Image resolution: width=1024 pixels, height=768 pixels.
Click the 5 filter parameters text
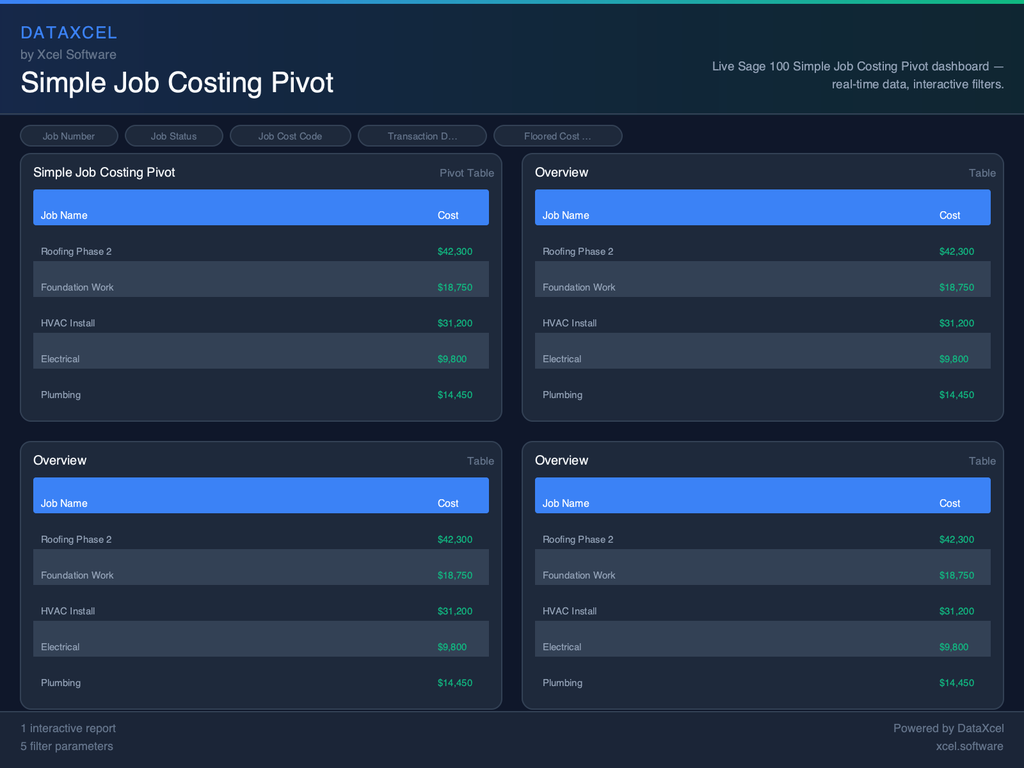[x=67, y=746]
